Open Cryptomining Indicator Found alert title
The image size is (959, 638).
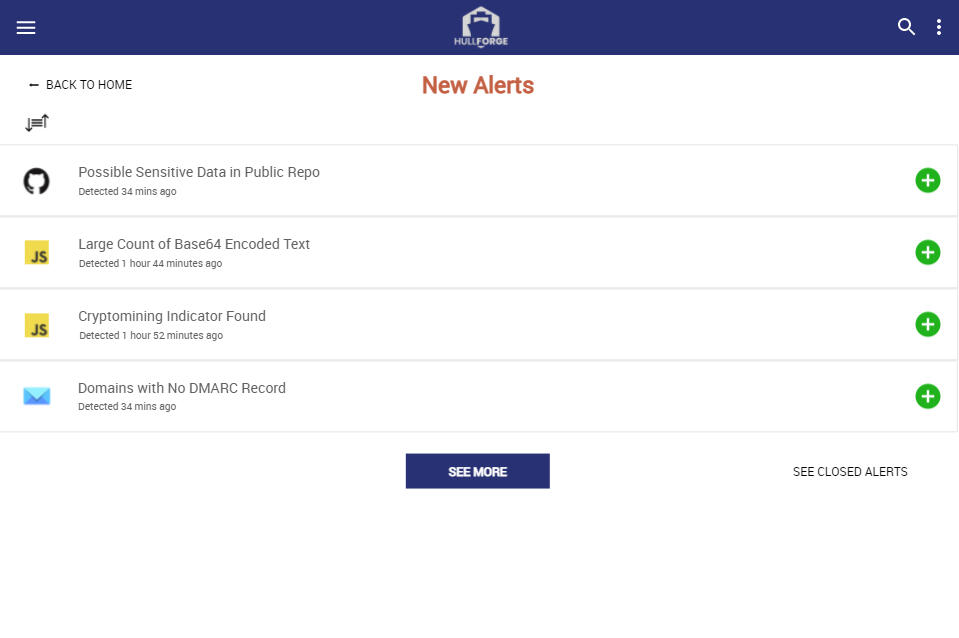coord(172,316)
